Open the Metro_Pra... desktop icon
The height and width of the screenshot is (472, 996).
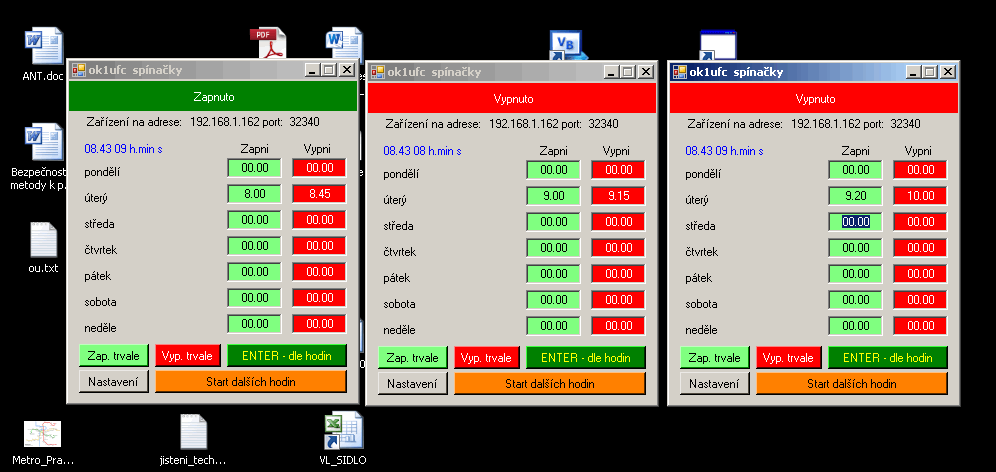pos(43,434)
